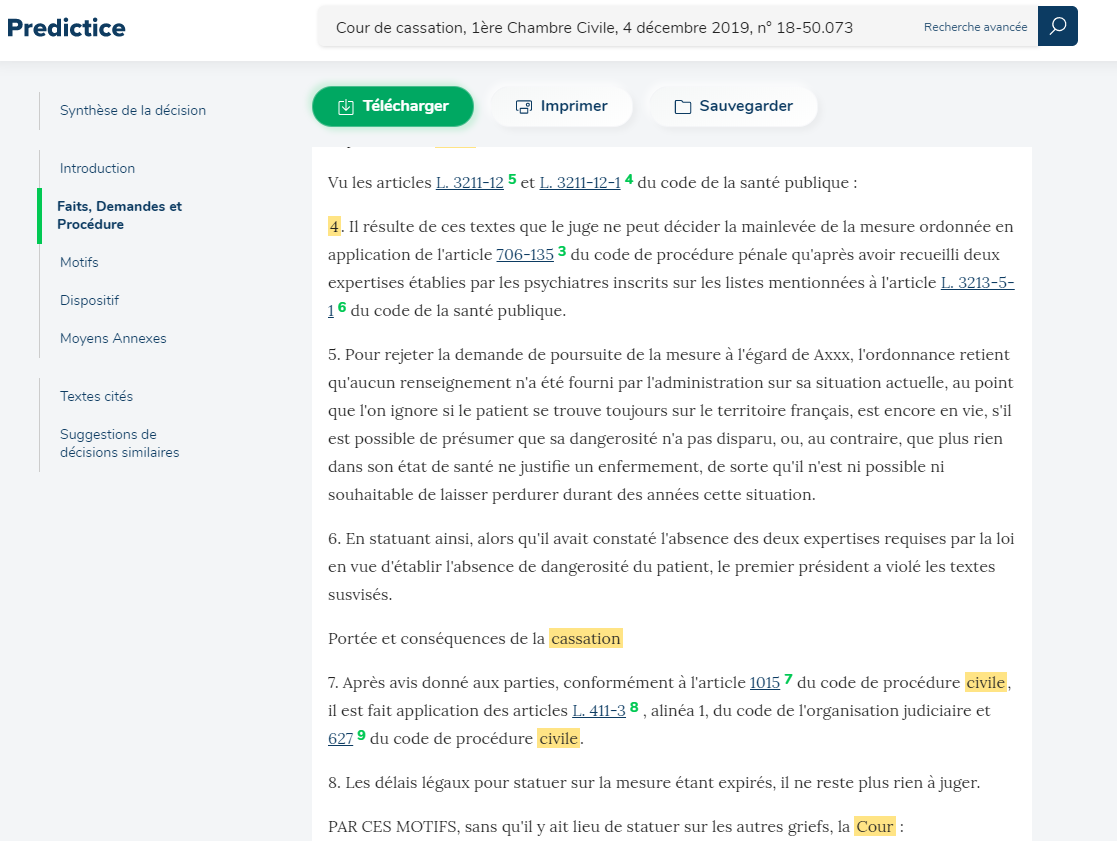Print the decision using Imprimer
The width and height of the screenshot is (1117, 841).
[x=561, y=106]
